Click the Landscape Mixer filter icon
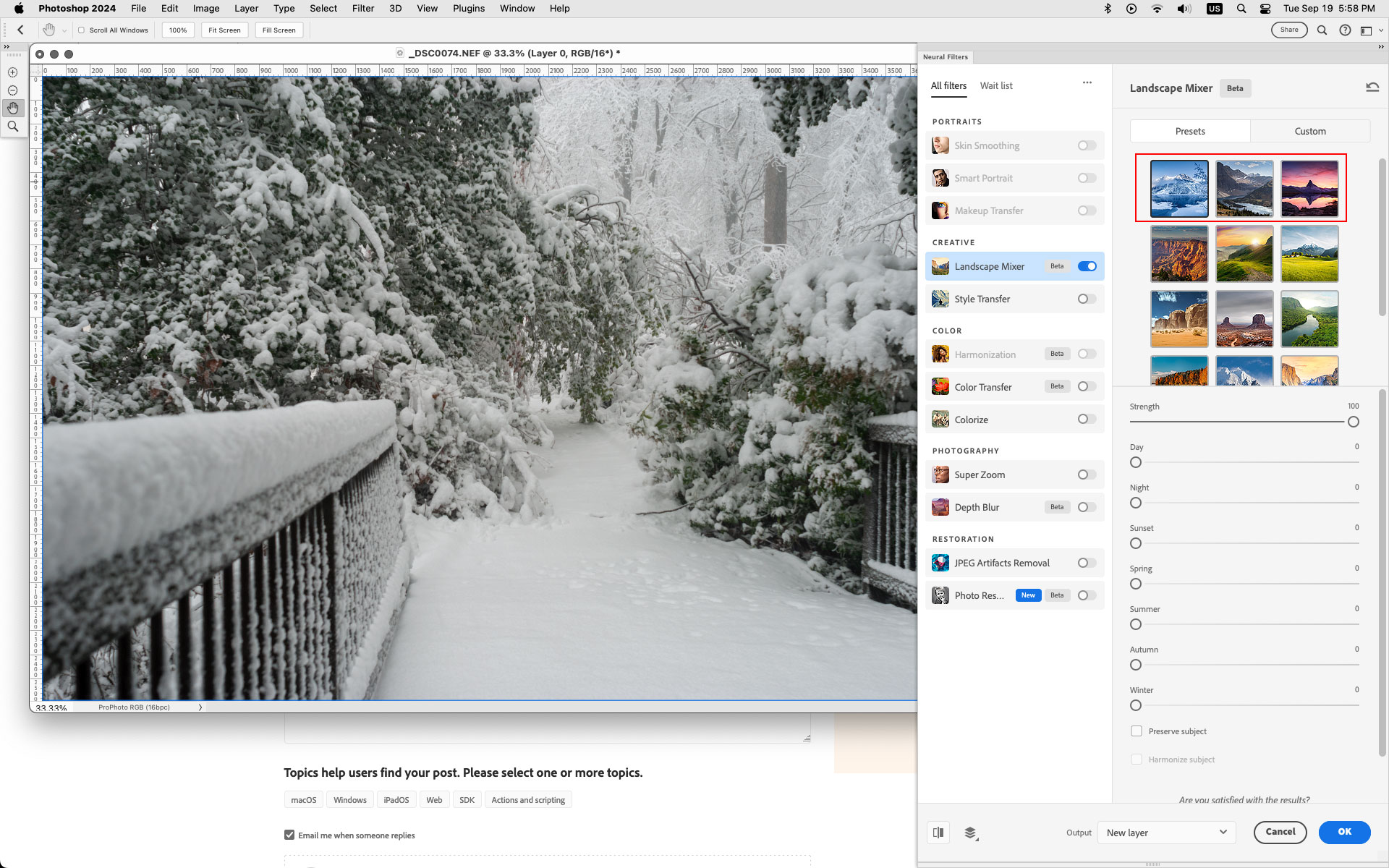 point(940,266)
